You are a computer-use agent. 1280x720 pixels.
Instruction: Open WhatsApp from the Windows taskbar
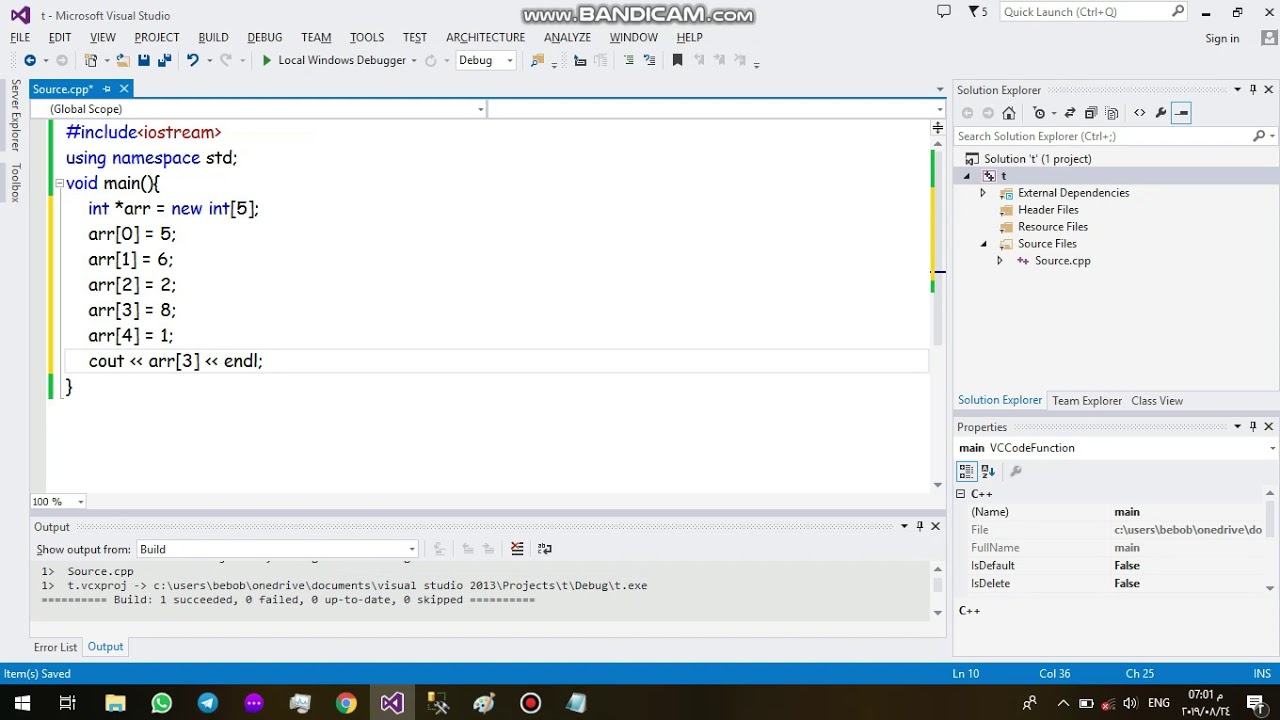[161, 703]
